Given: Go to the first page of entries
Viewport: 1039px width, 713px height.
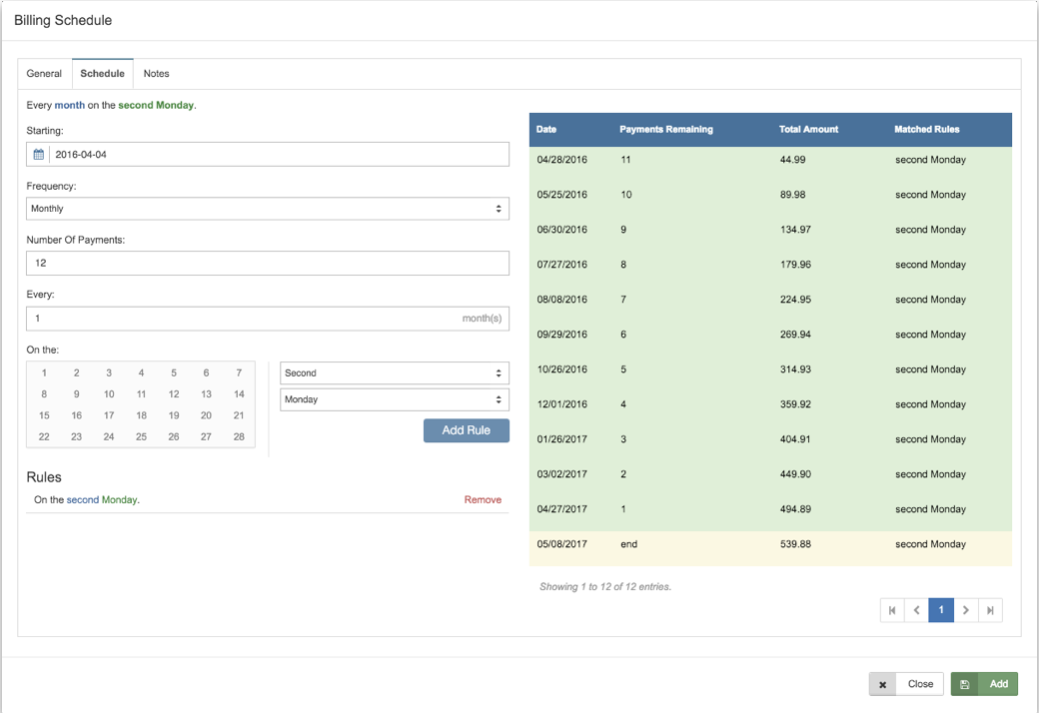Looking at the screenshot, I should [892, 610].
